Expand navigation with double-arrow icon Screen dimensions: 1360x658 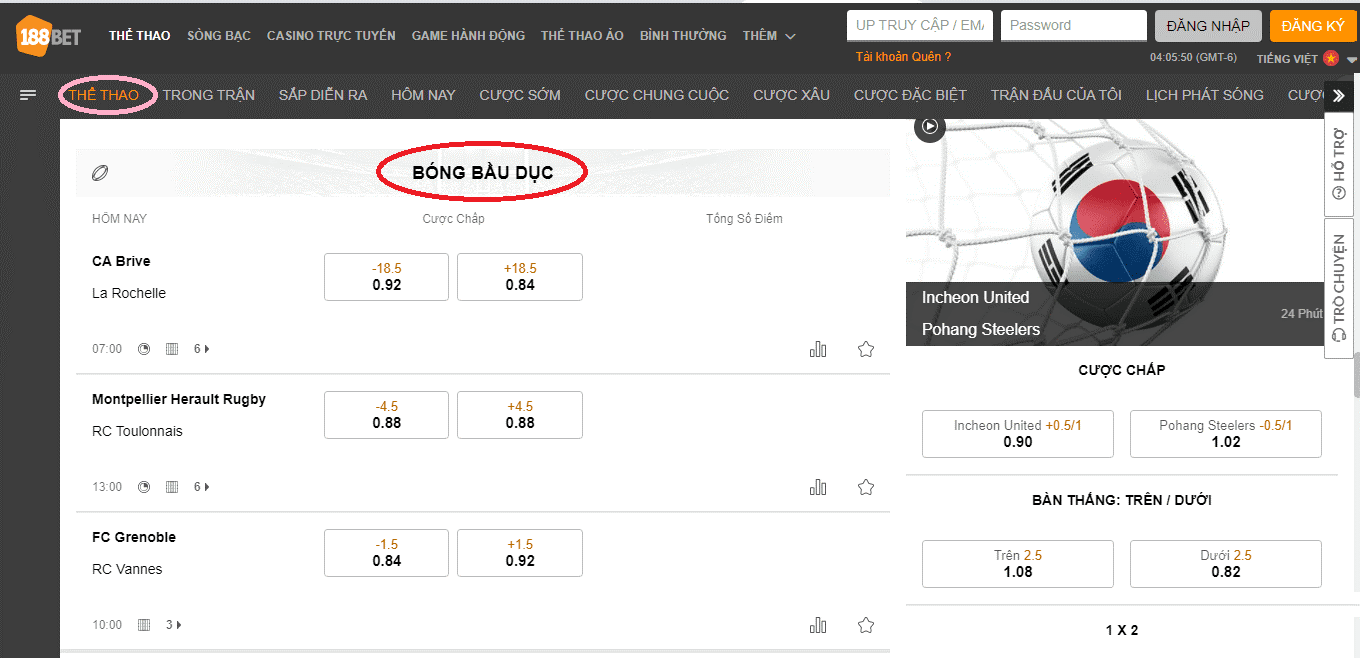(1339, 96)
